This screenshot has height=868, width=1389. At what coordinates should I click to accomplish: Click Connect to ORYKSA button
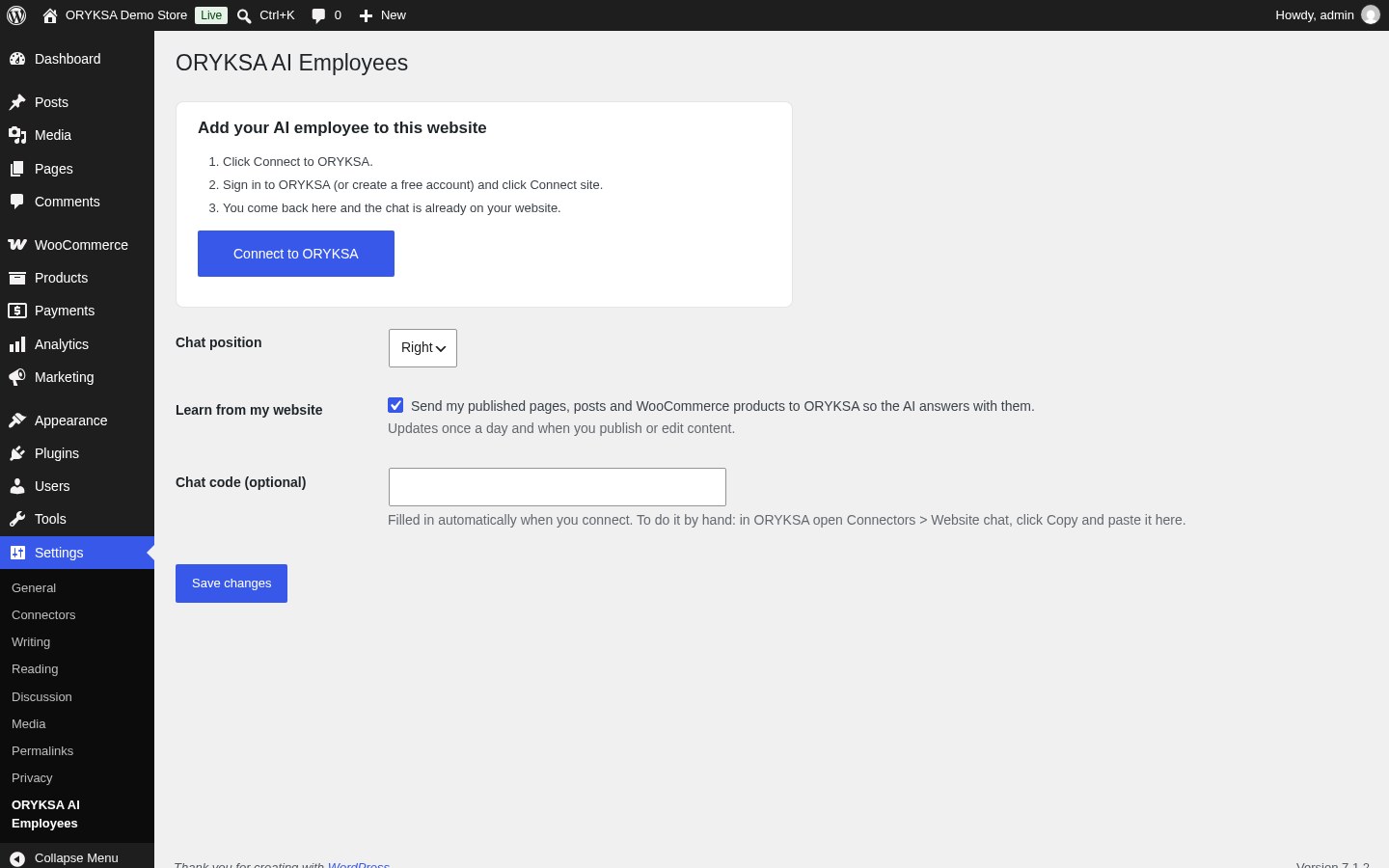click(296, 254)
